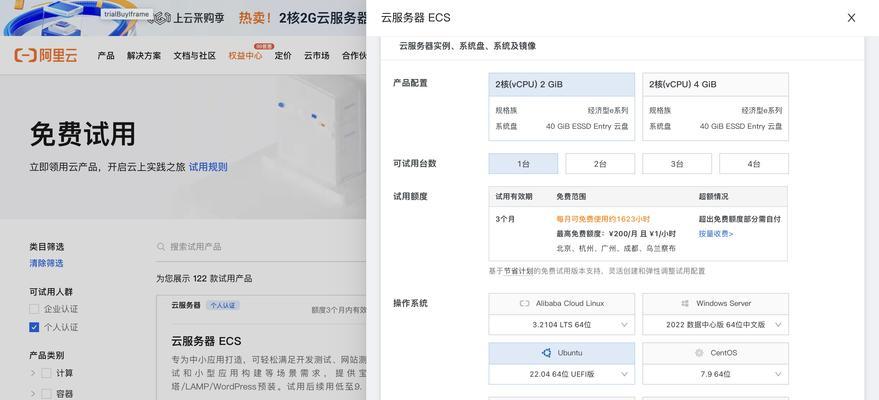Select Alibaba Cloud Linux operating system

(x=562, y=304)
